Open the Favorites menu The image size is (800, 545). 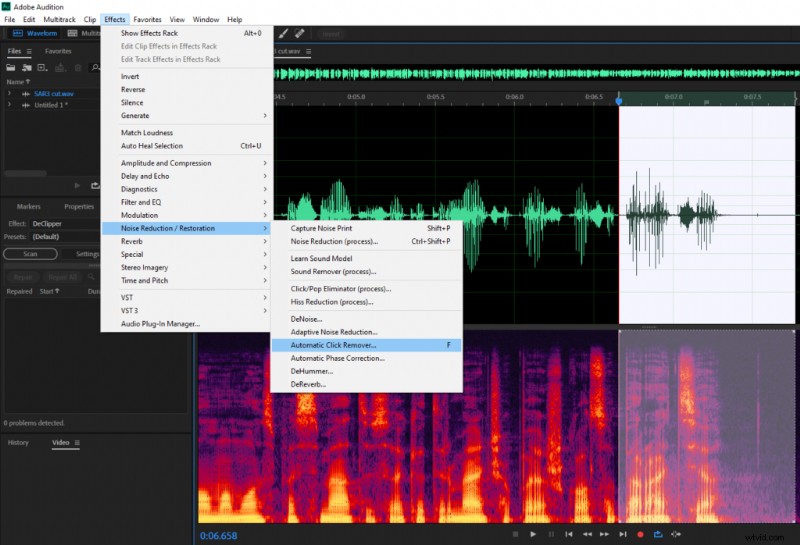pos(147,19)
